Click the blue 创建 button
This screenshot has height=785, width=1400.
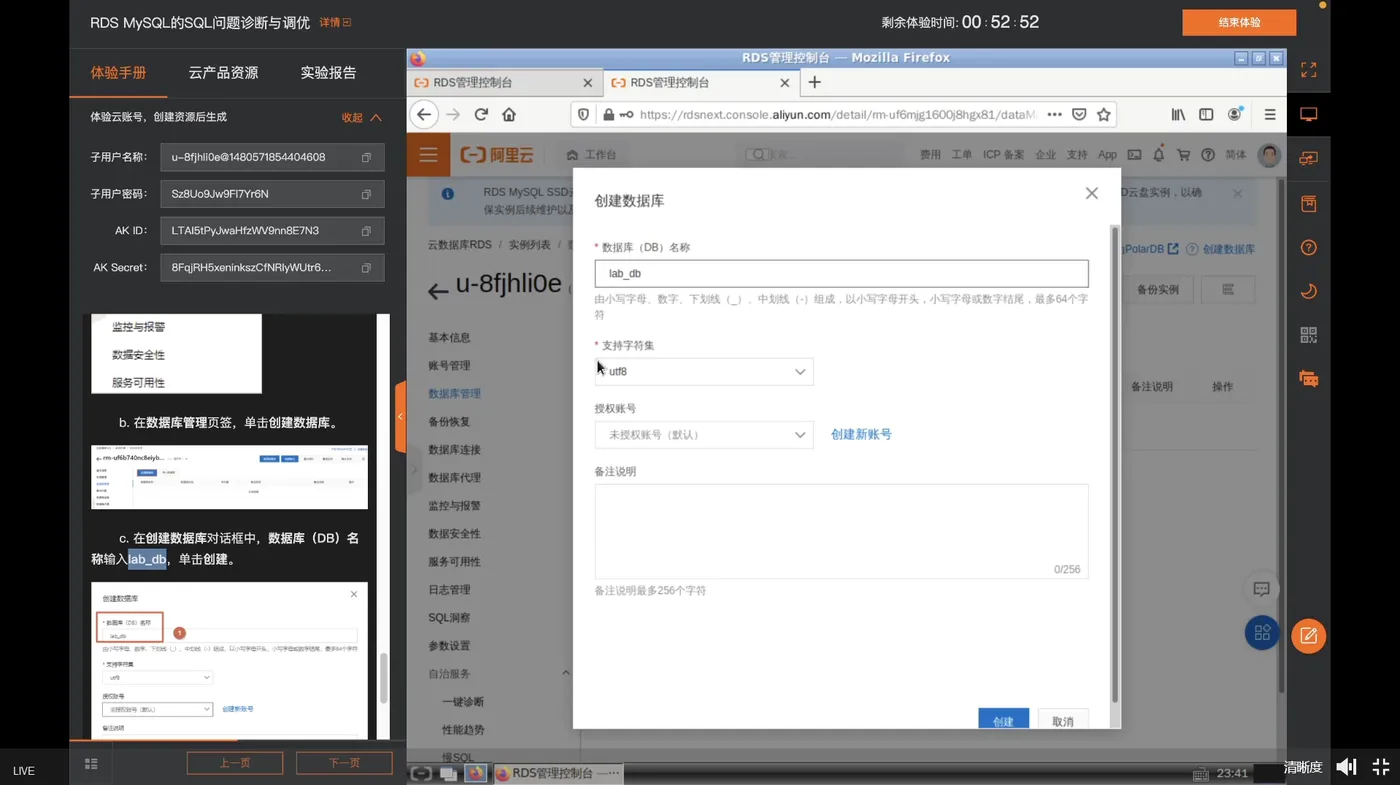pyautogui.click(x=1003, y=721)
